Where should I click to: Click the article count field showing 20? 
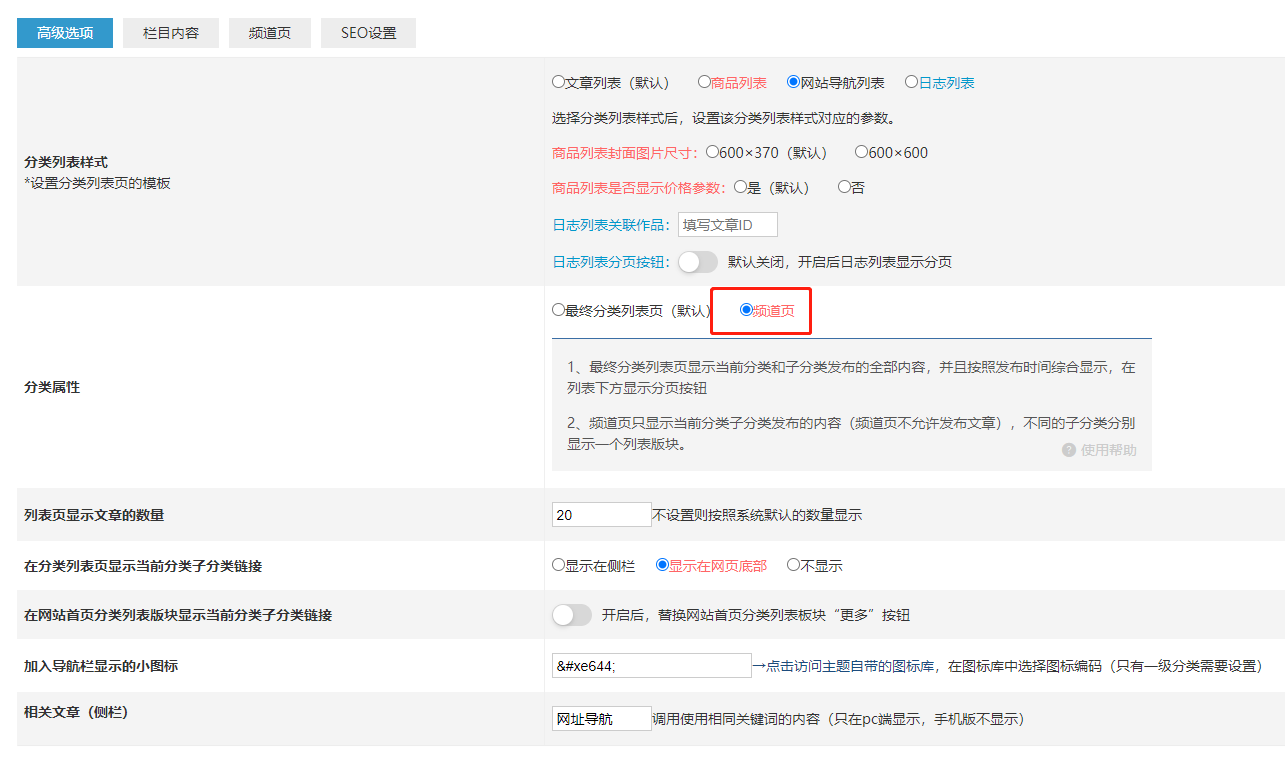[602, 515]
